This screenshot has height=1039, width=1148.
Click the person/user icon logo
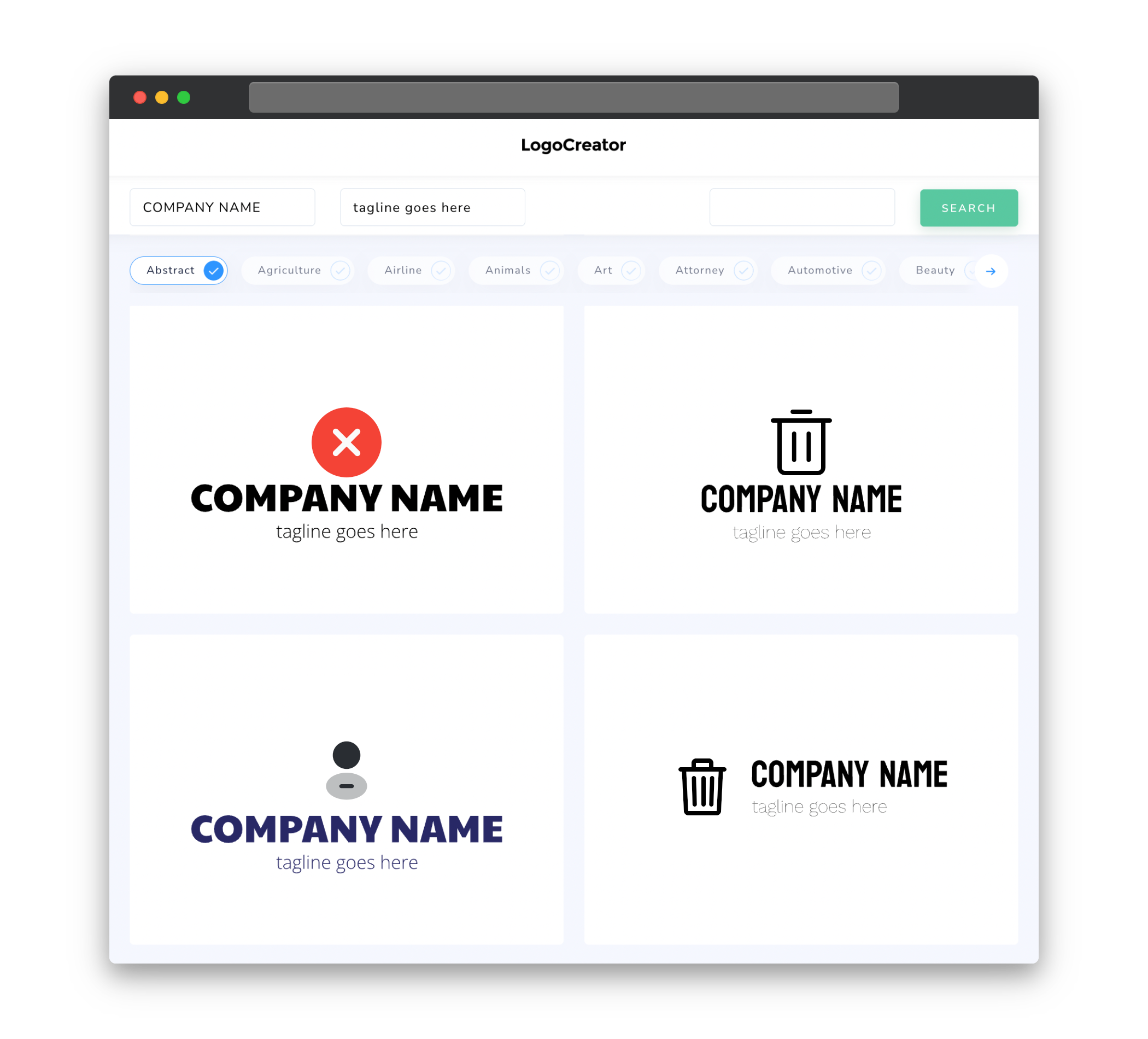pos(347,770)
